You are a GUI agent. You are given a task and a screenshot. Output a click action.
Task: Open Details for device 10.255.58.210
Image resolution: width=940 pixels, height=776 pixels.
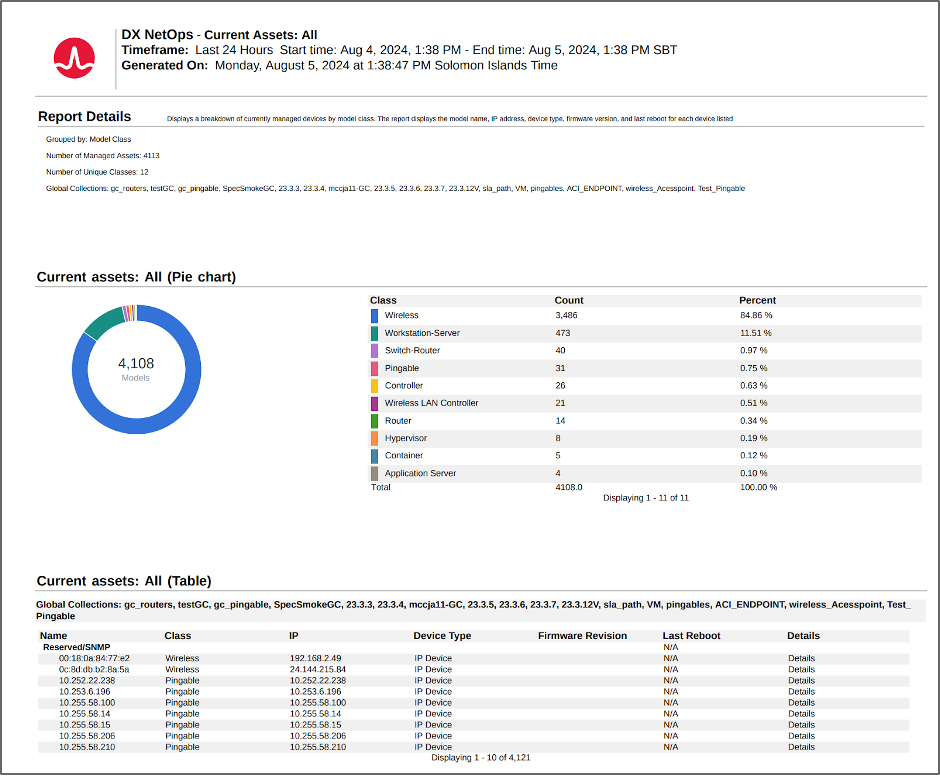coord(801,747)
